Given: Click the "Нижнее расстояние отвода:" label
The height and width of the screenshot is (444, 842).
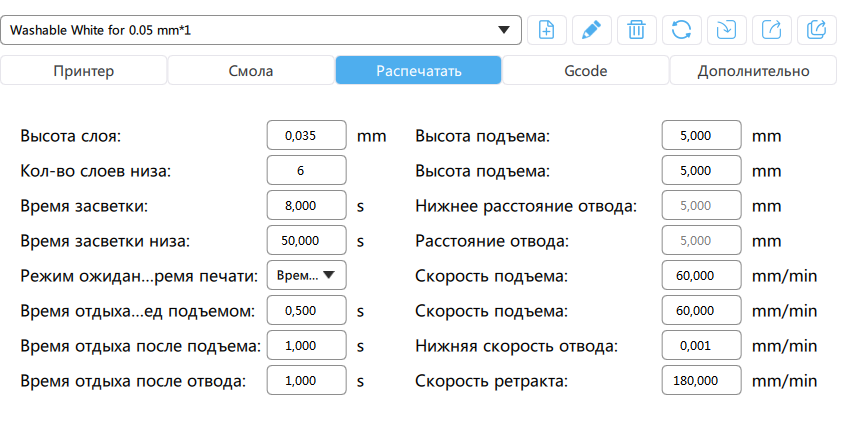Looking at the screenshot, I should 526,206.
